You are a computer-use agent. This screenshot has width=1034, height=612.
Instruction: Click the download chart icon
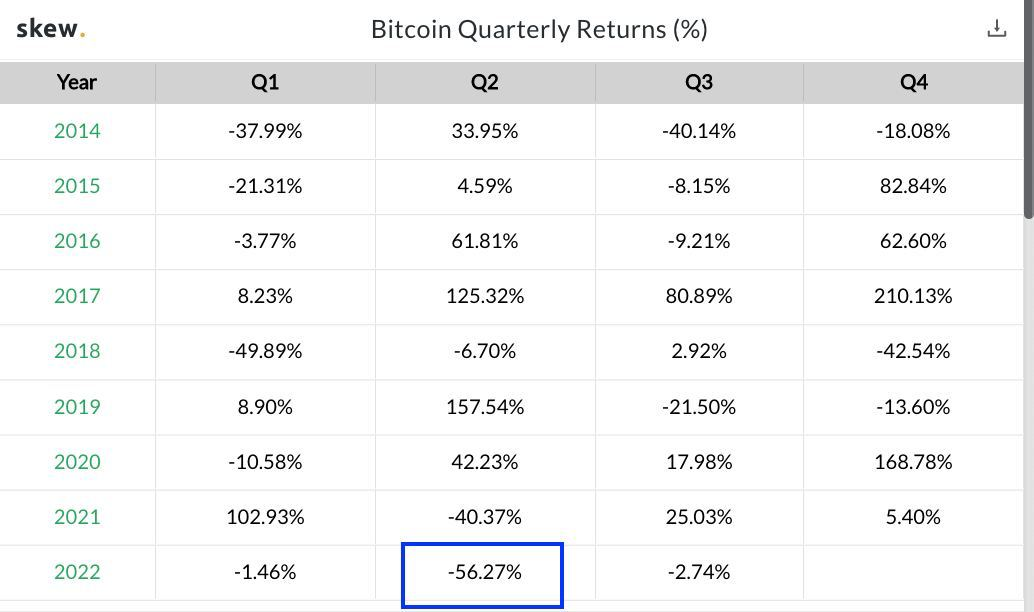coord(996,28)
